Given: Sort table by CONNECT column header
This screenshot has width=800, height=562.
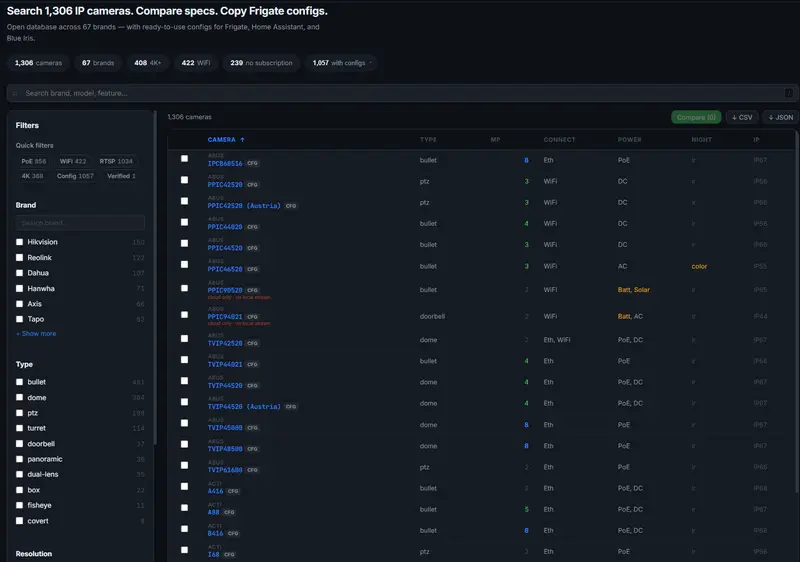Looking at the screenshot, I should (559, 140).
